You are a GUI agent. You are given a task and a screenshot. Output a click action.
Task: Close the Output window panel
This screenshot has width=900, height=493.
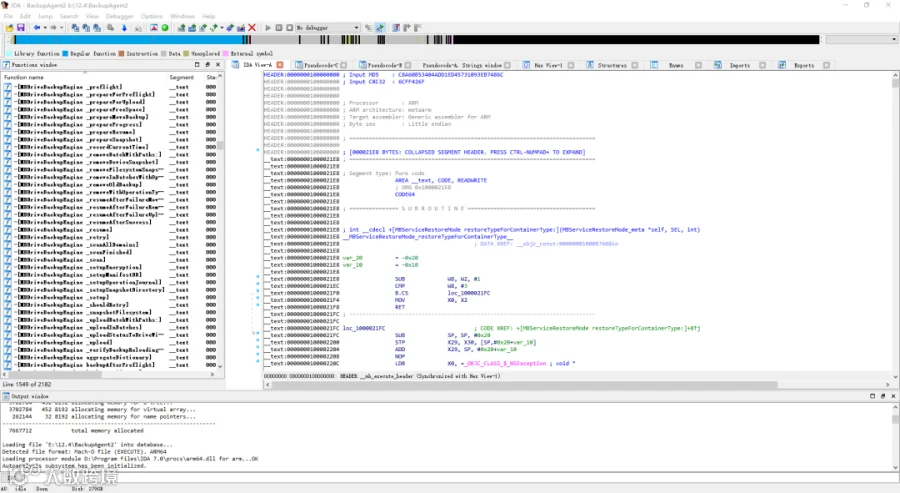click(893, 396)
